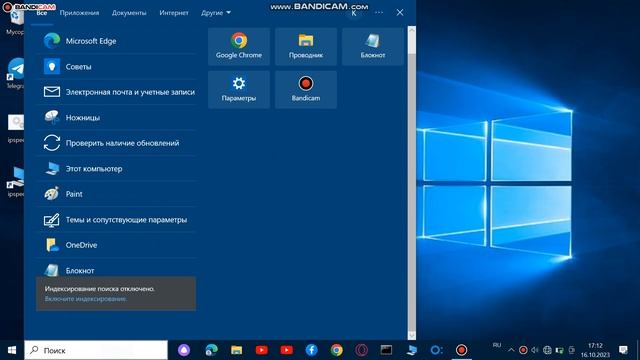Open Edge from the taskbar
640x360 pixels.
(x=211, y=350)
